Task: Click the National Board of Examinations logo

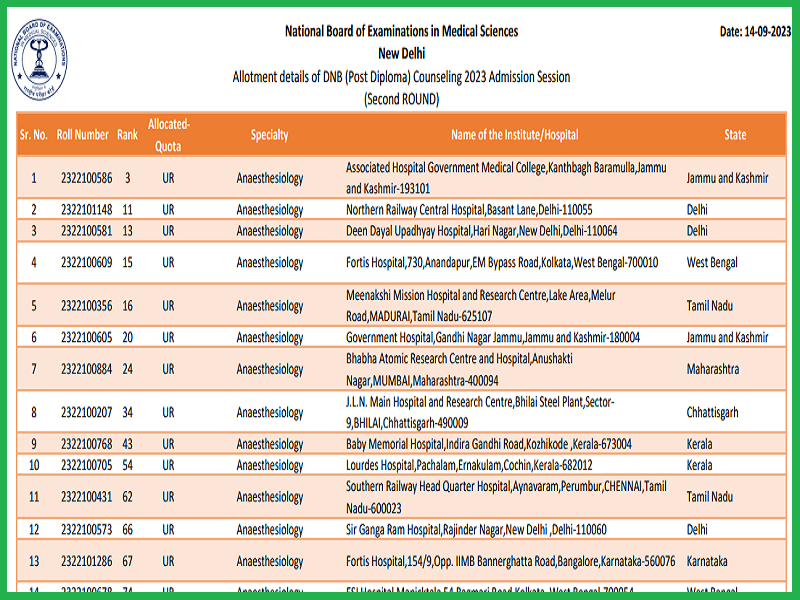Action: click(x=39, y=59)
